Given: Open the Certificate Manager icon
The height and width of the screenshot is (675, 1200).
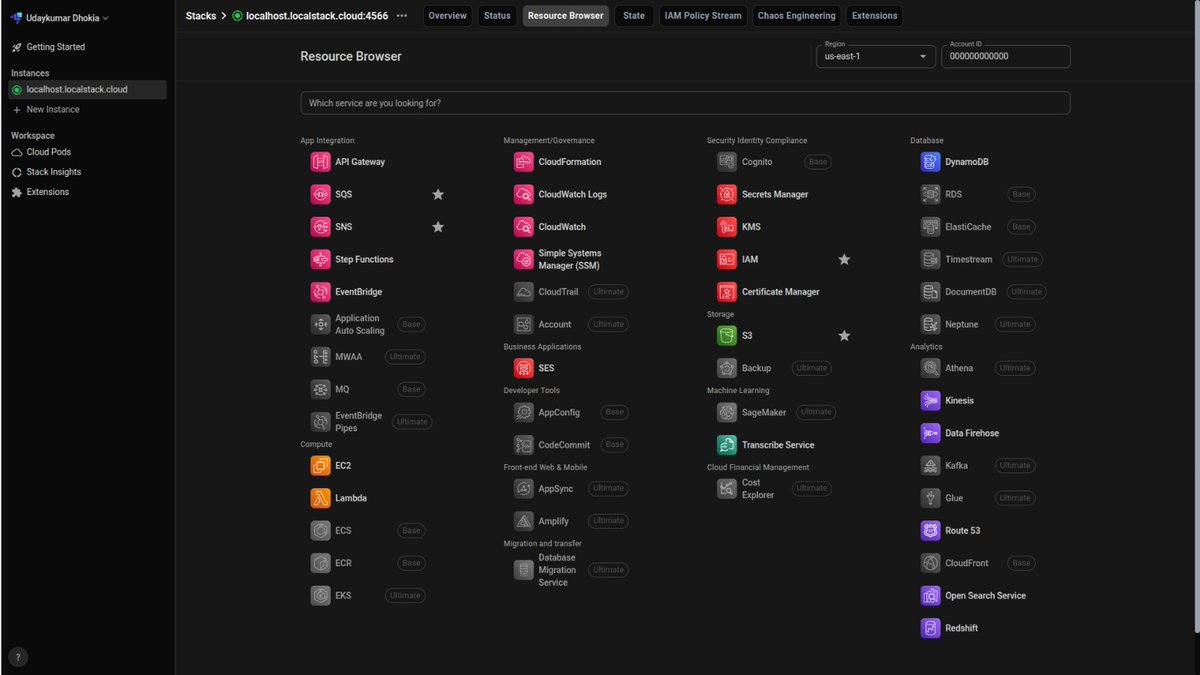Looking at the screenshot, I should click(x=727, y=292).
